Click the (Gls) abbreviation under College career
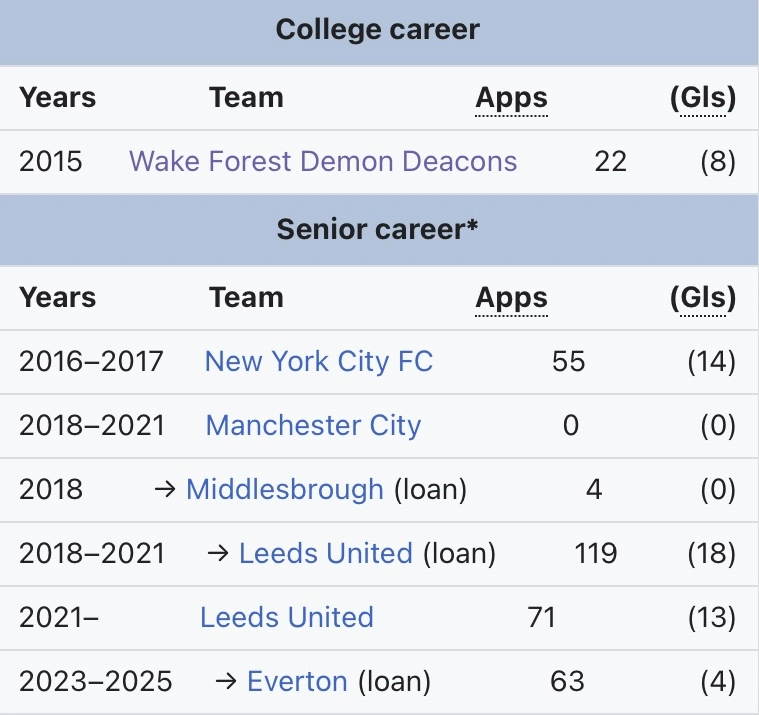Viewport: 759px width, 715px height. tap(702, 98)
